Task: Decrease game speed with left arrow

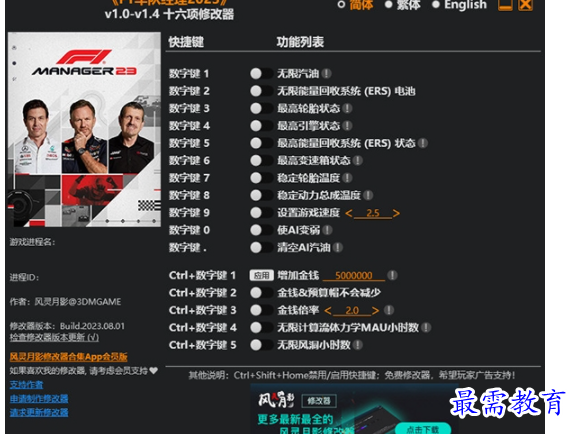Action: [348, 213]
